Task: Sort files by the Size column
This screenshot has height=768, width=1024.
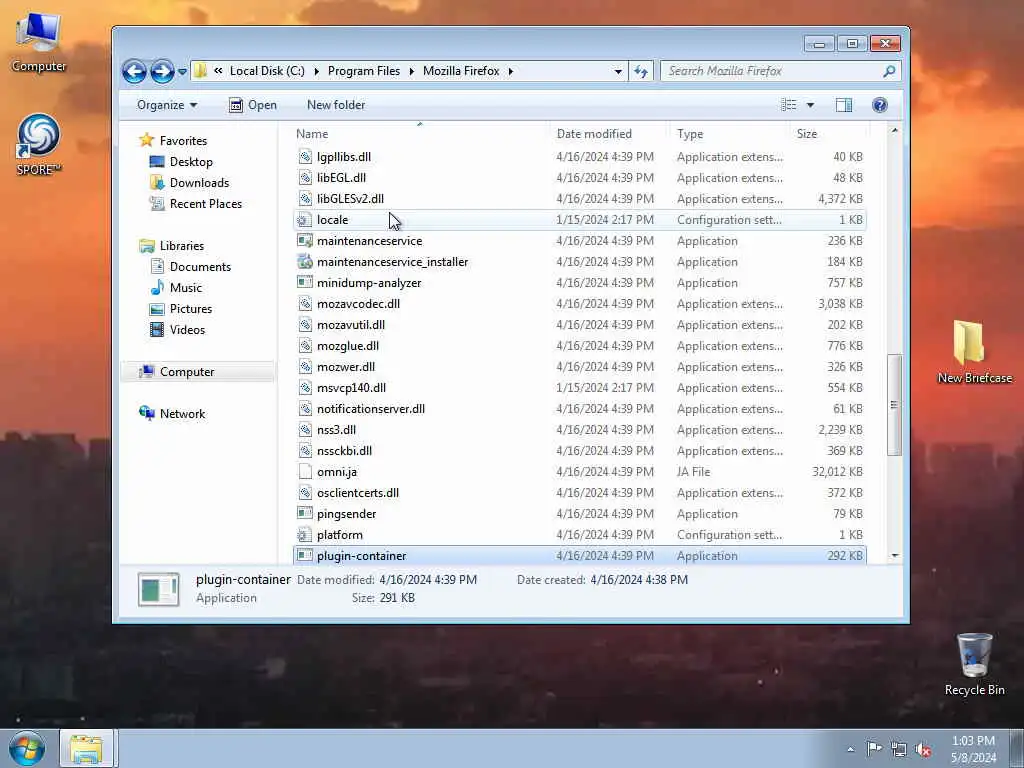Action: coord(807,134)
